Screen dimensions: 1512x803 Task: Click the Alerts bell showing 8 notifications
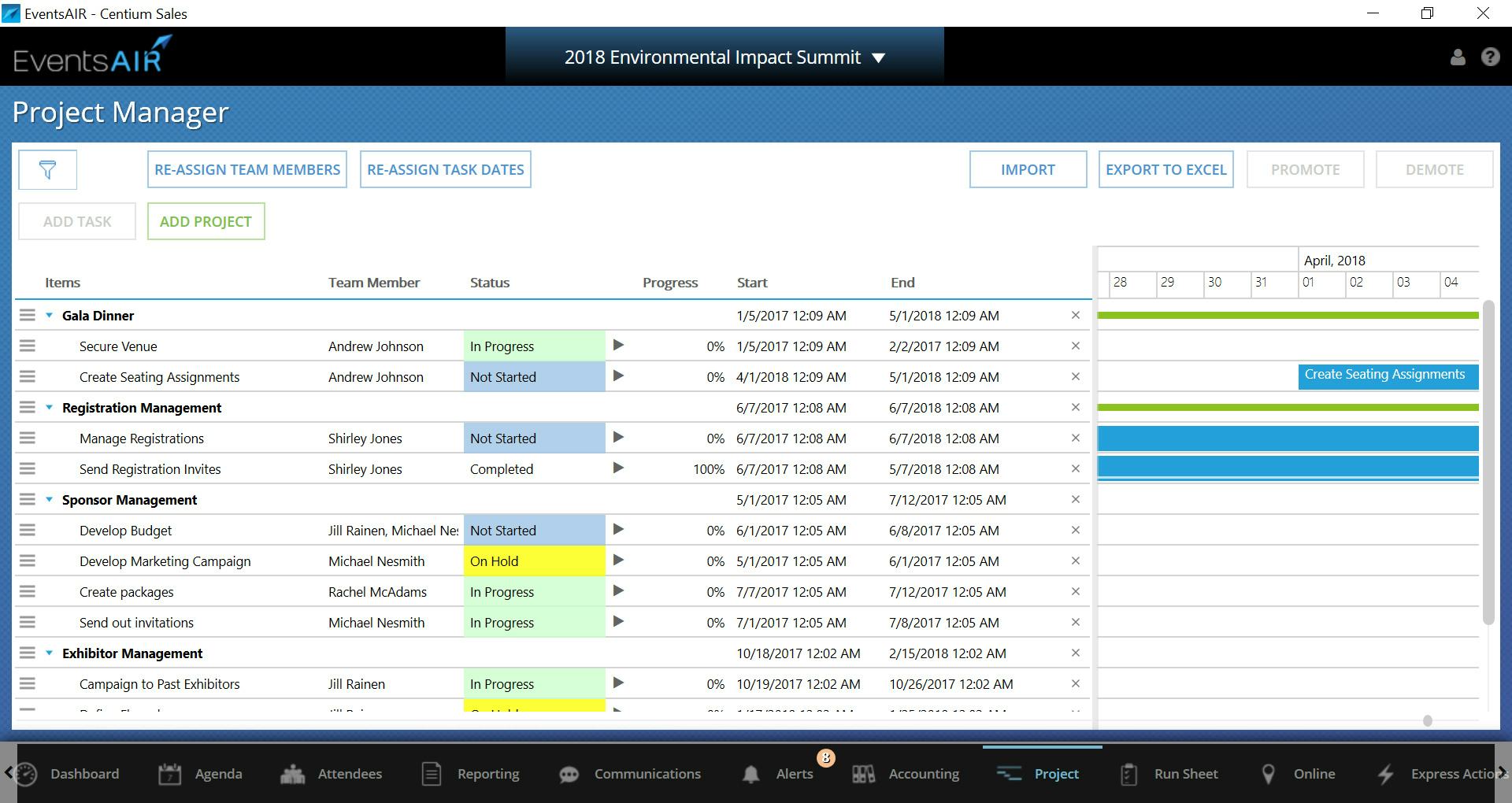752,774
